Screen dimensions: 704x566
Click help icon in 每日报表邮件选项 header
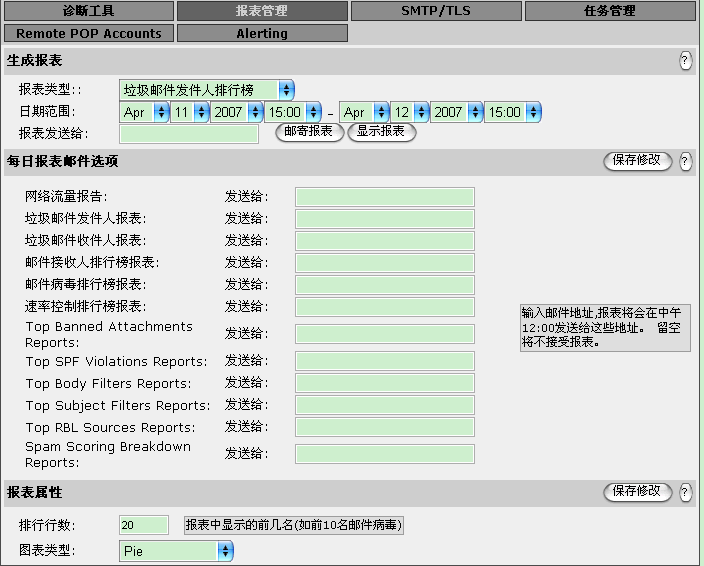coord(685,161)
